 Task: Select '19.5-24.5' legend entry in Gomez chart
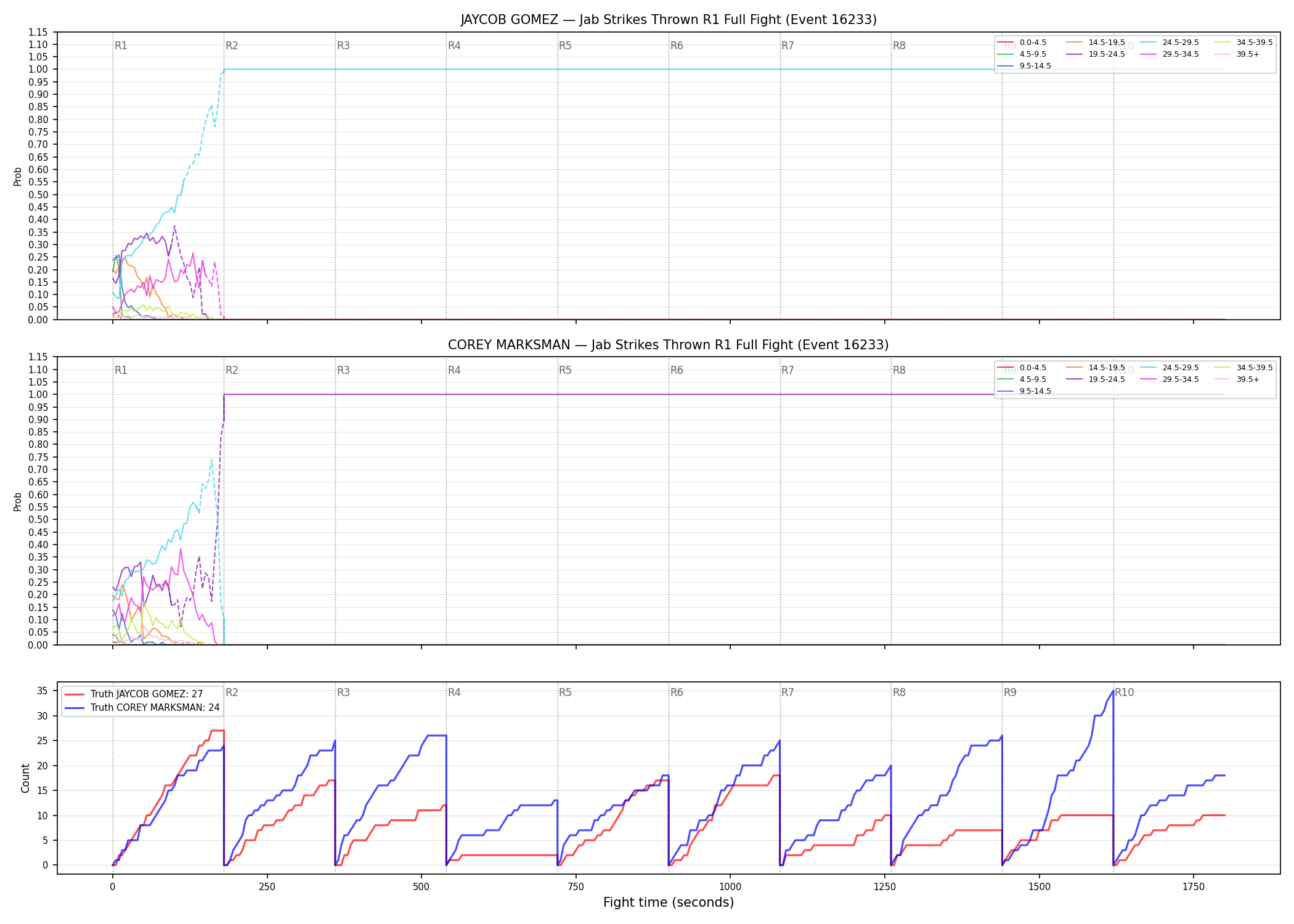tap(1096, 54)
